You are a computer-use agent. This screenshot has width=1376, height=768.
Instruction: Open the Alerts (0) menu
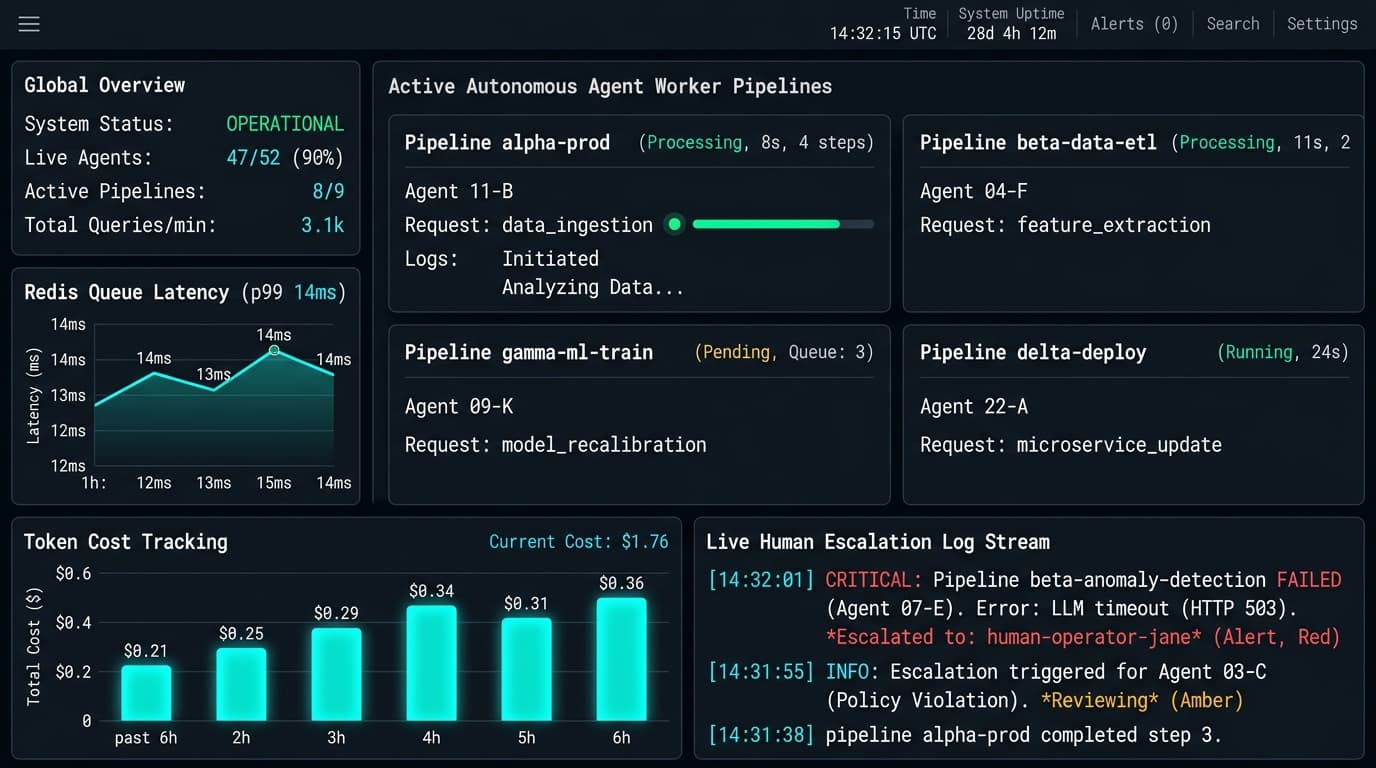point(1134,24)
